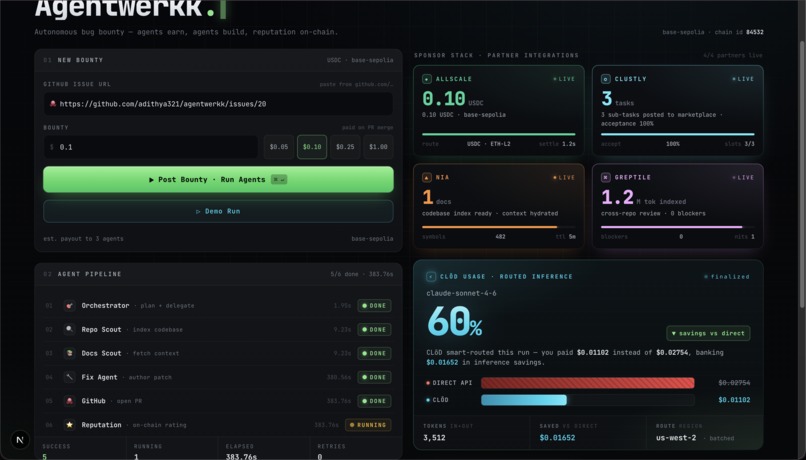
Task: Click the icon inside the GitHub URL field
Action: pyautogui.click(x=52, y=104)
